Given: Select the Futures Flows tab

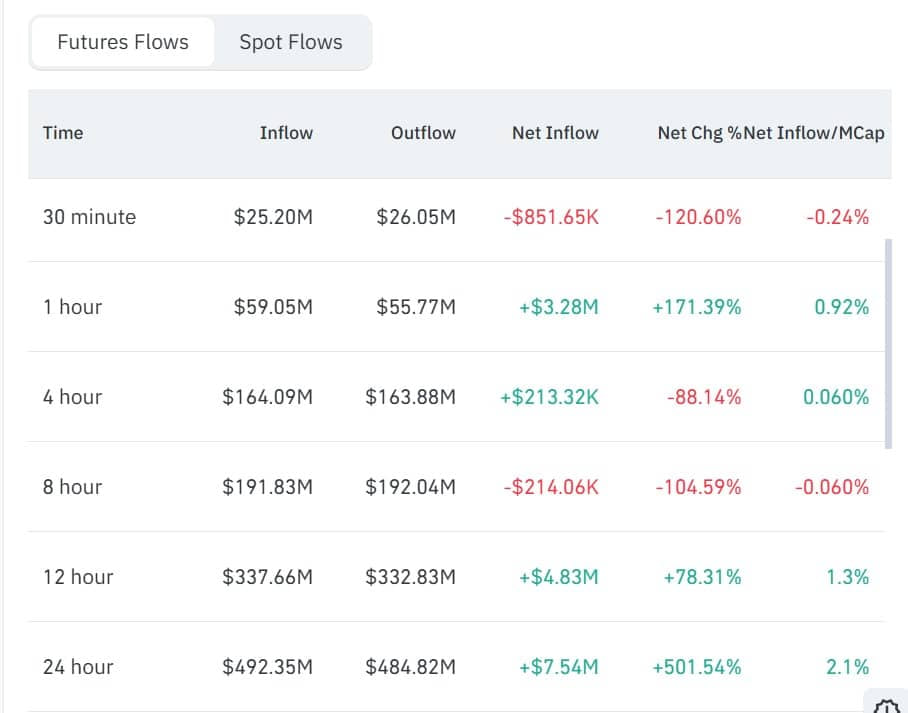Looking at the screenshot, I should tap(123, 42).
